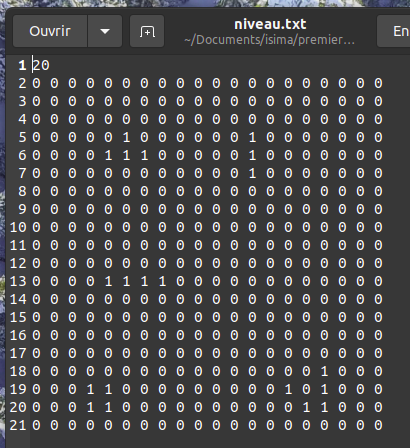Click the first 1 on line 6
Image resolution: width=410 pixels, height=448 pixels.
(108, 155)
